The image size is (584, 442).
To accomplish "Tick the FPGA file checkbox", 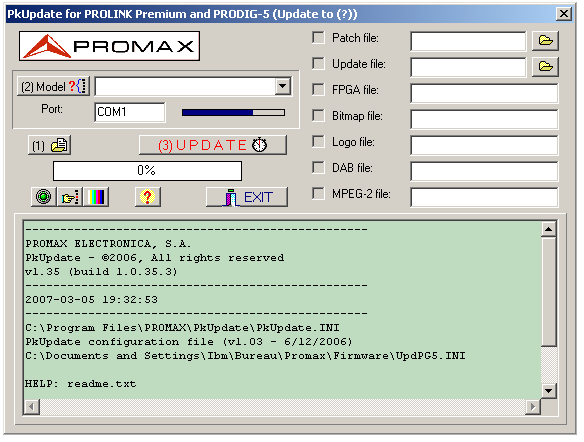I will click(x=318, y=89).
